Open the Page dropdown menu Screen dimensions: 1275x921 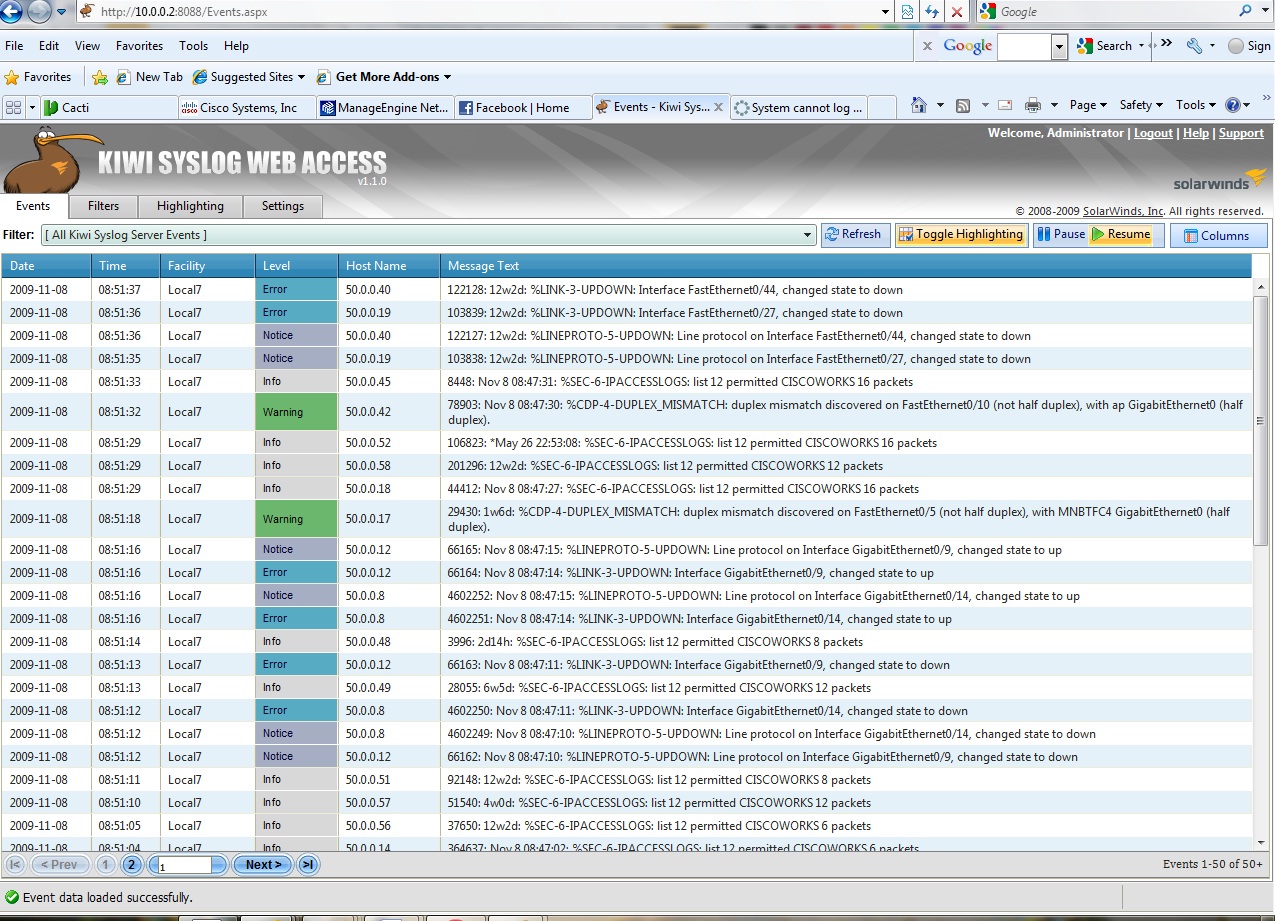(1088, 105)
